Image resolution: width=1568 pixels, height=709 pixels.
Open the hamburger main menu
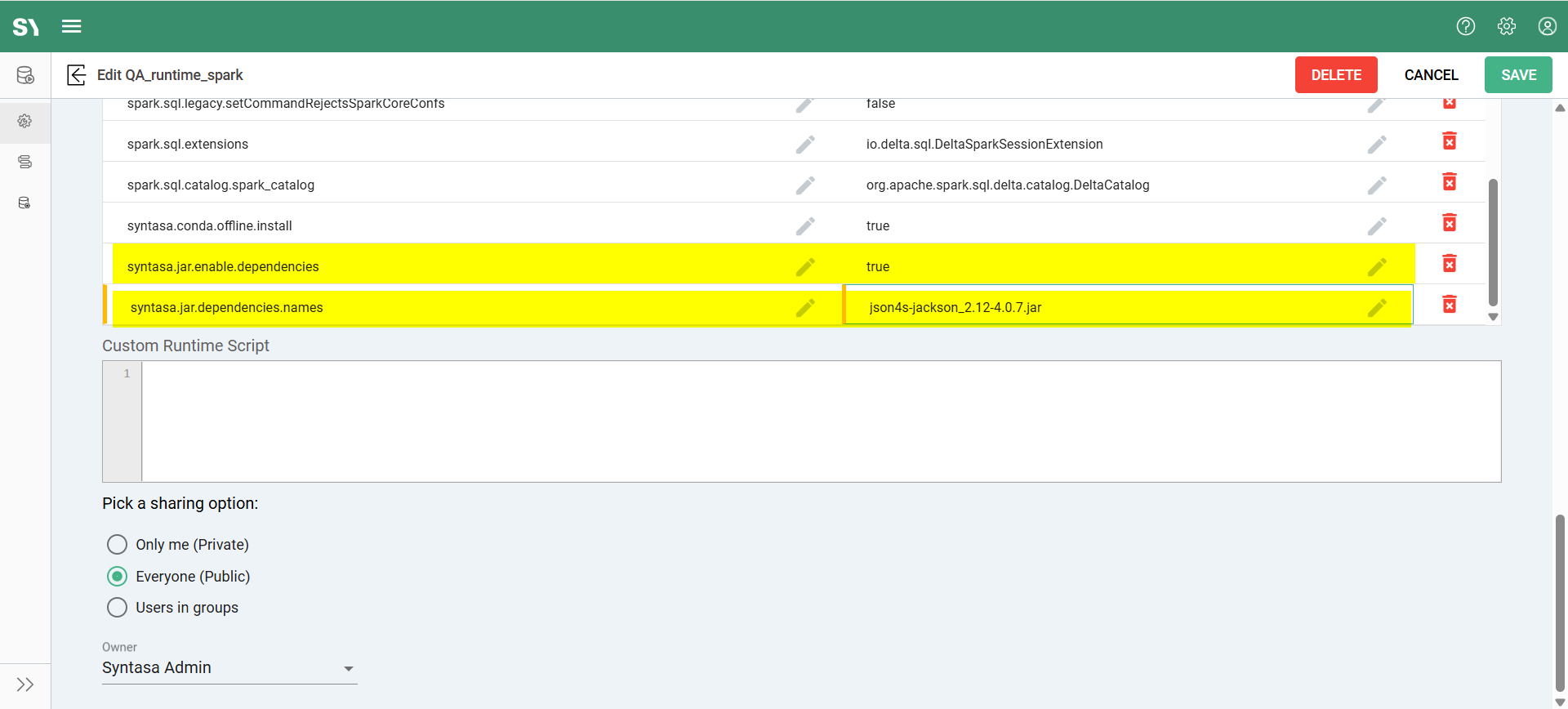point(72,26)
